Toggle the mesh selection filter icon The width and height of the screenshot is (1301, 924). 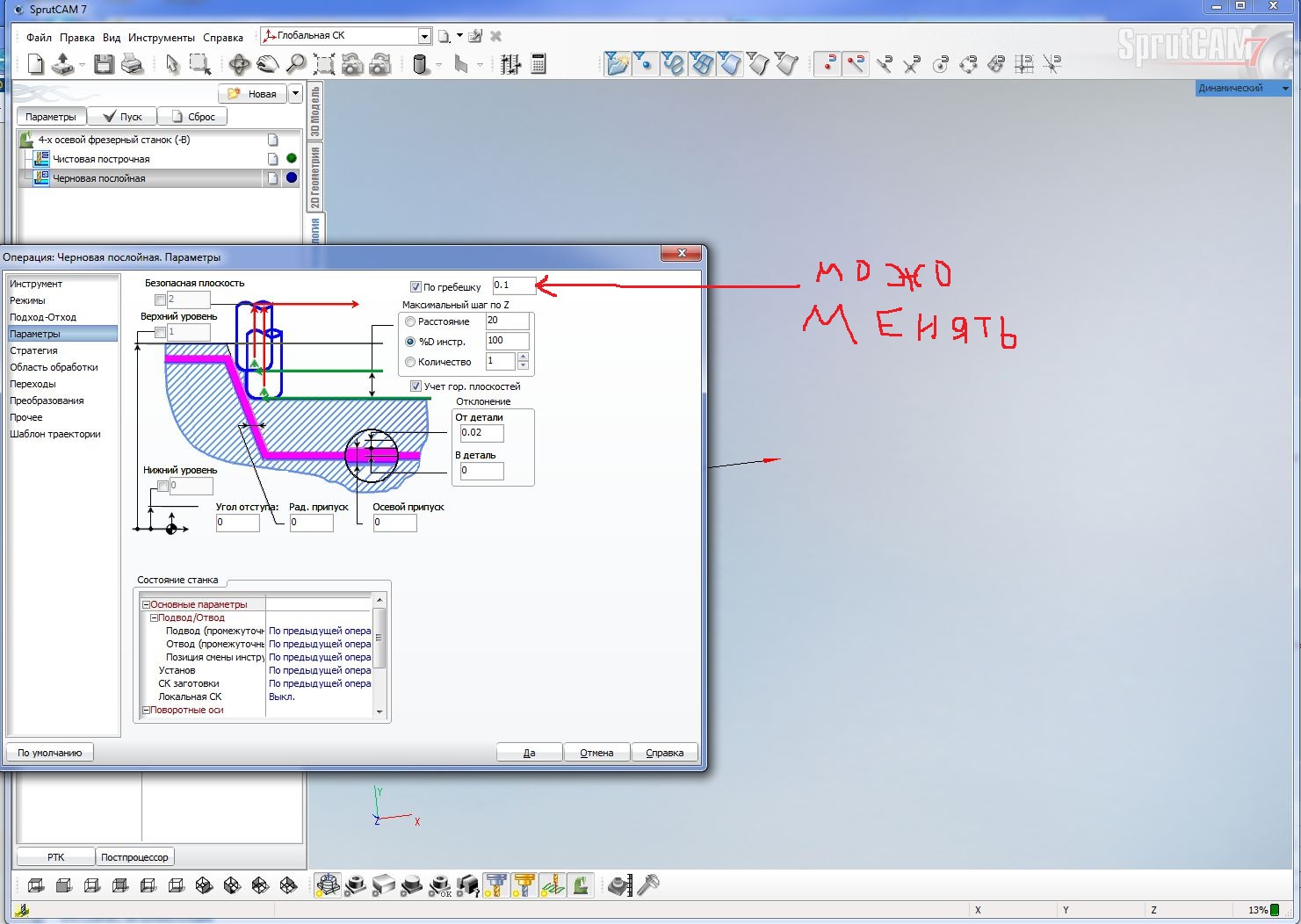click(x=701, y=64)
